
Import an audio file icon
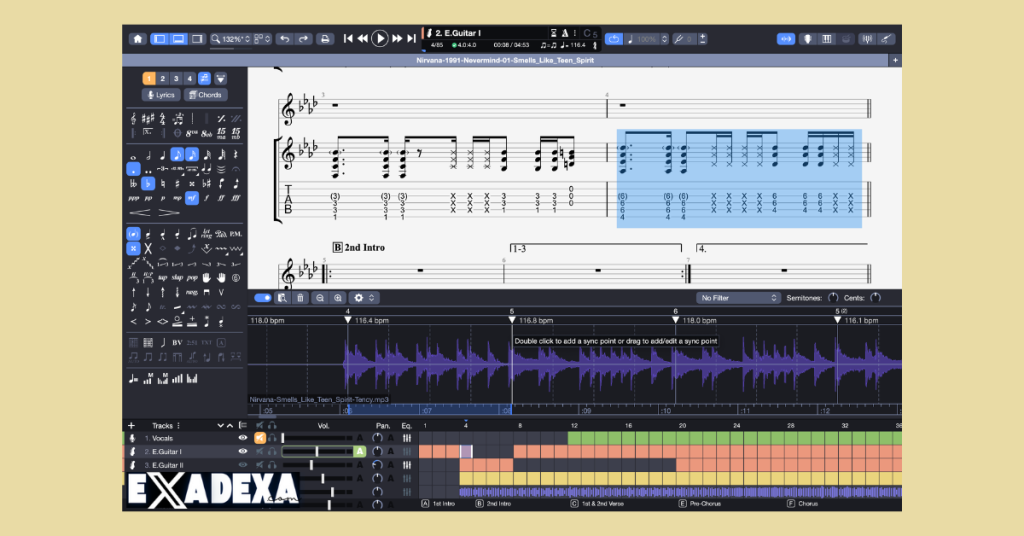(282, 298)
